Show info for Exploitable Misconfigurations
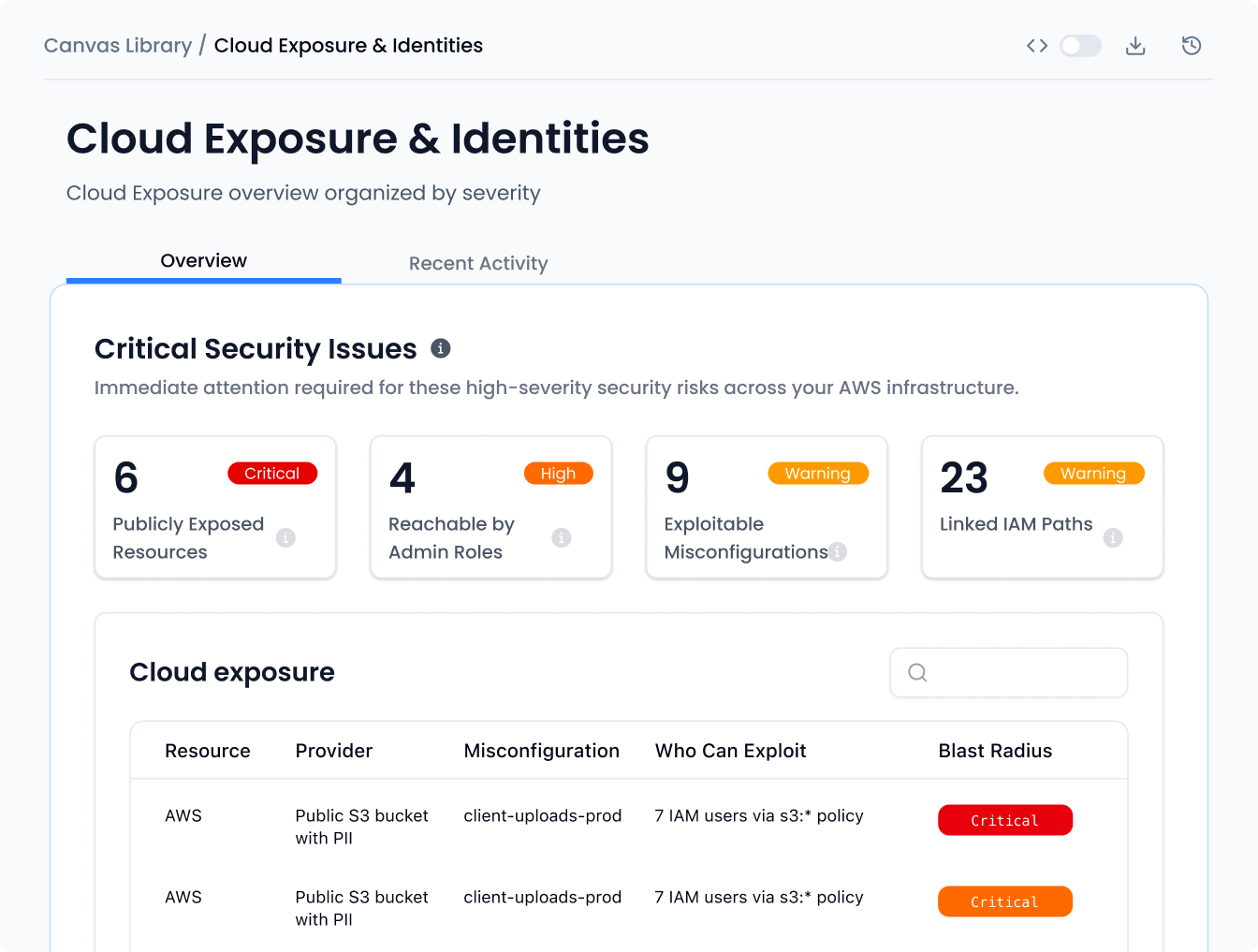This screenshot has width=1258, height=952. 837,551
